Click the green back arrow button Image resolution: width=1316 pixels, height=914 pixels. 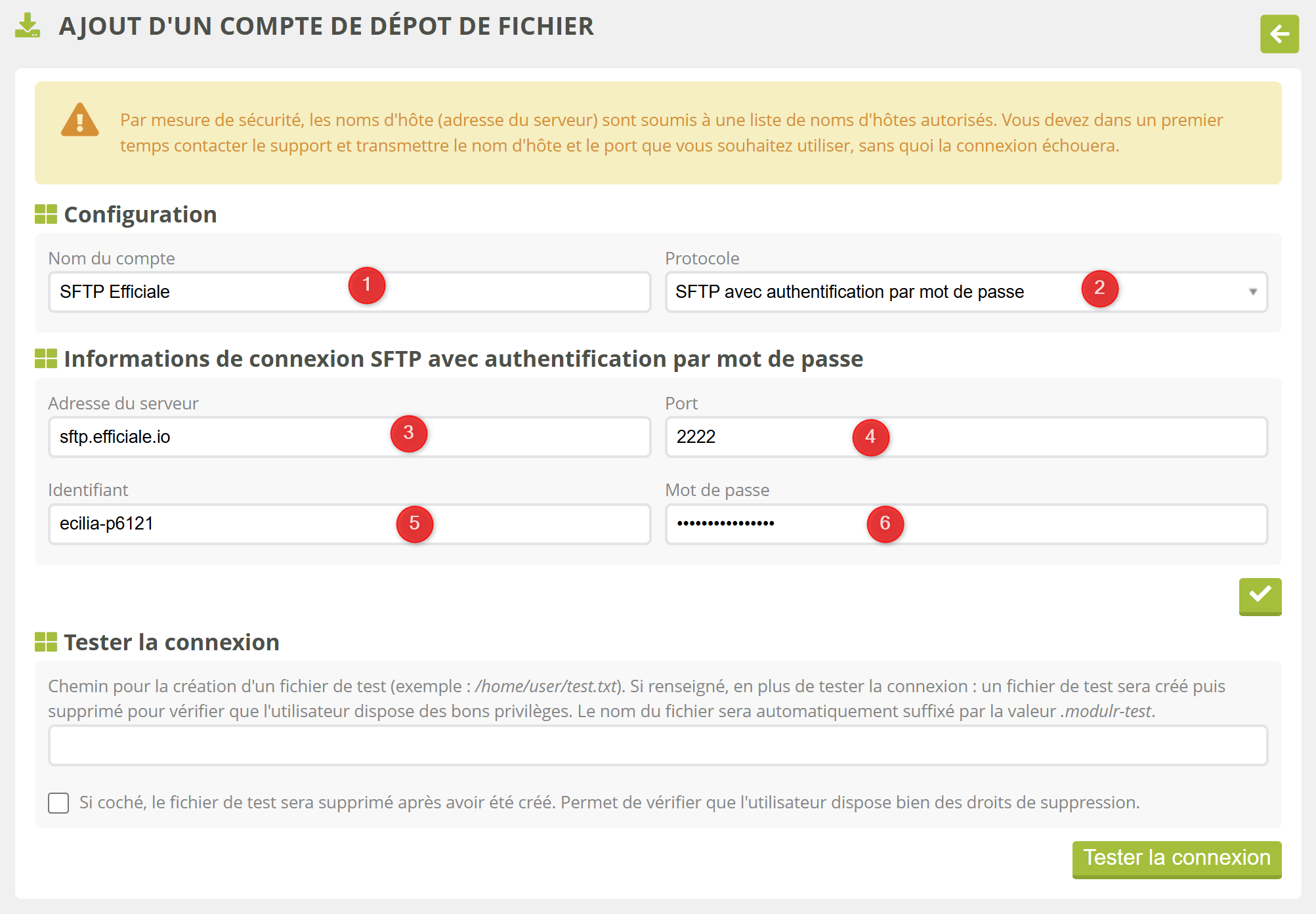(1279, 34)
